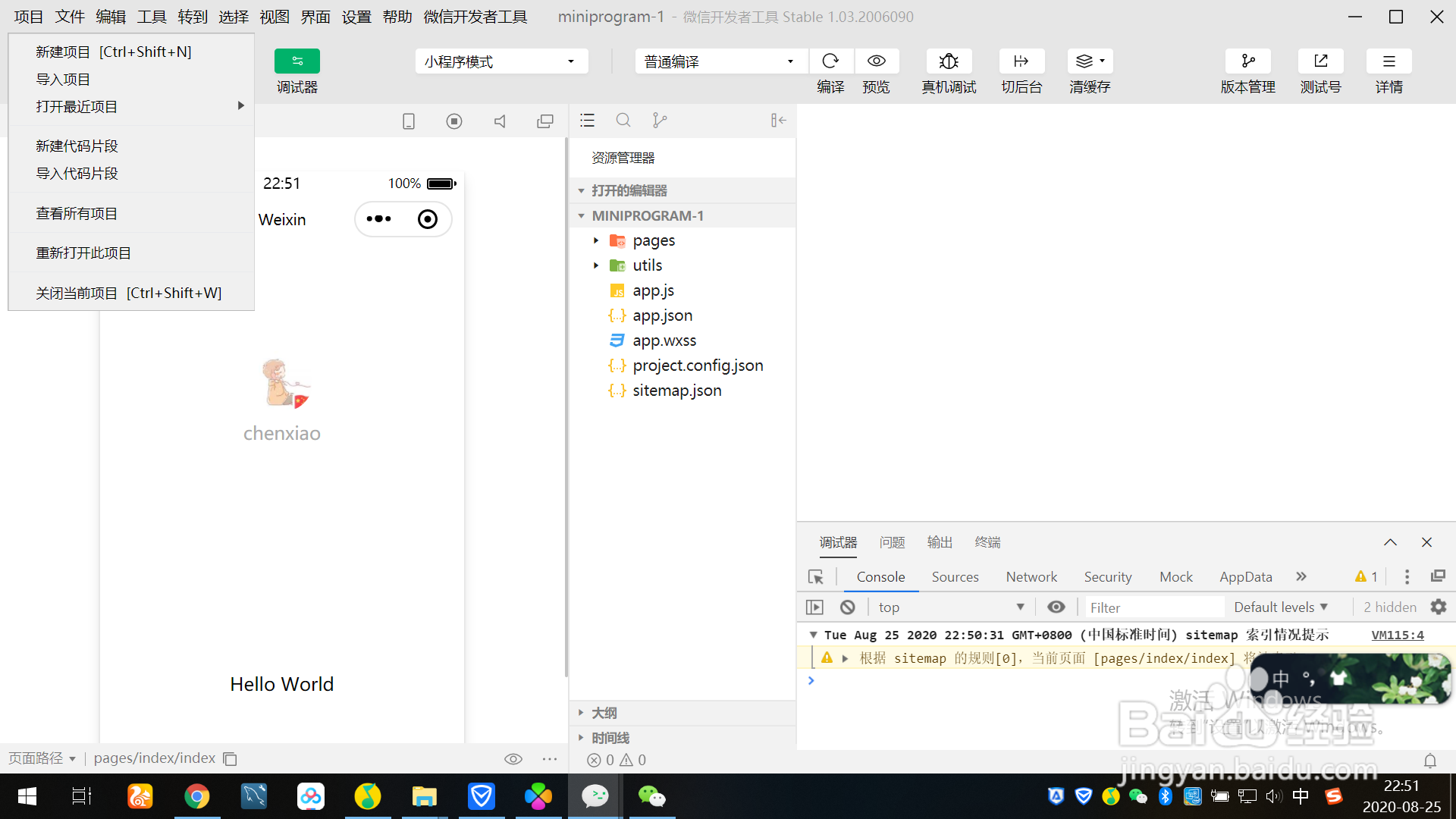Expand the pages folder in 资源管理器

click(x=596, y=240)
